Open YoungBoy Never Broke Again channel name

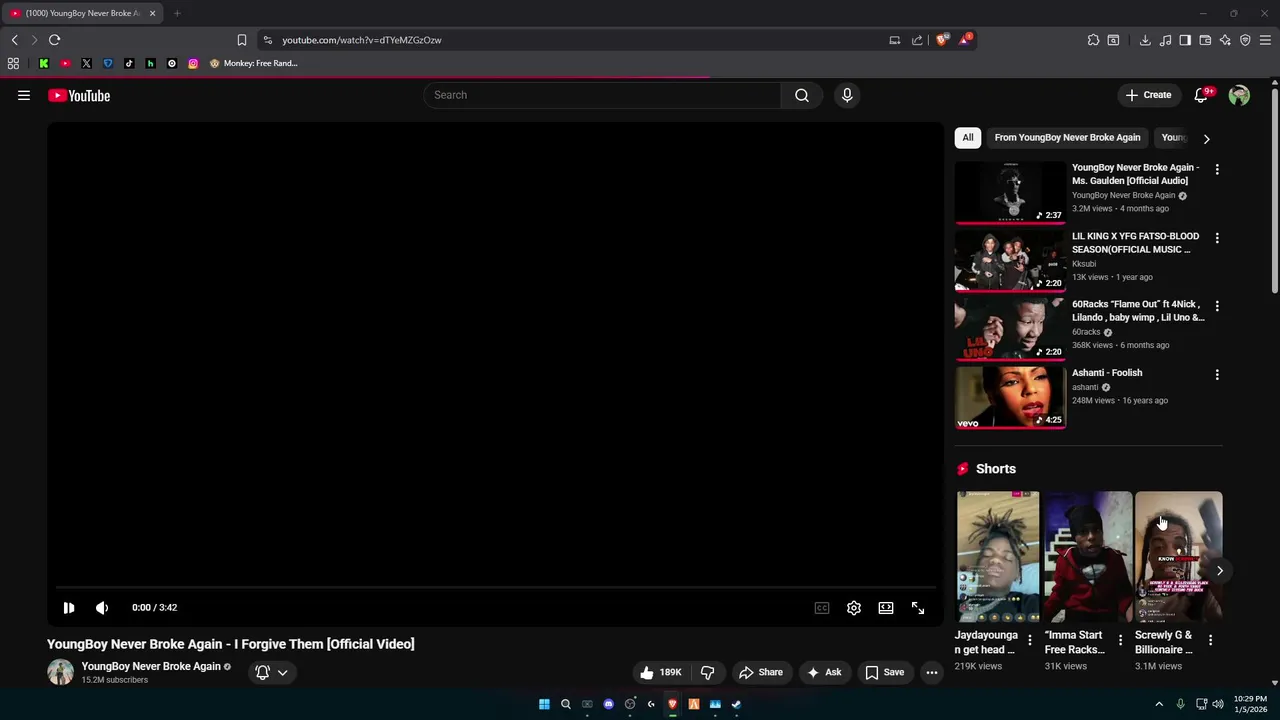[x=151, y=666]
